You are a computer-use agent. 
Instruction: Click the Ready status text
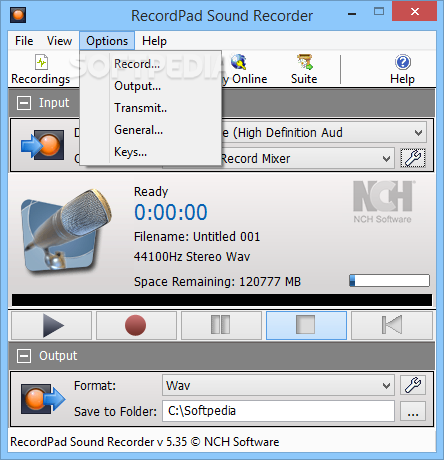151,192
